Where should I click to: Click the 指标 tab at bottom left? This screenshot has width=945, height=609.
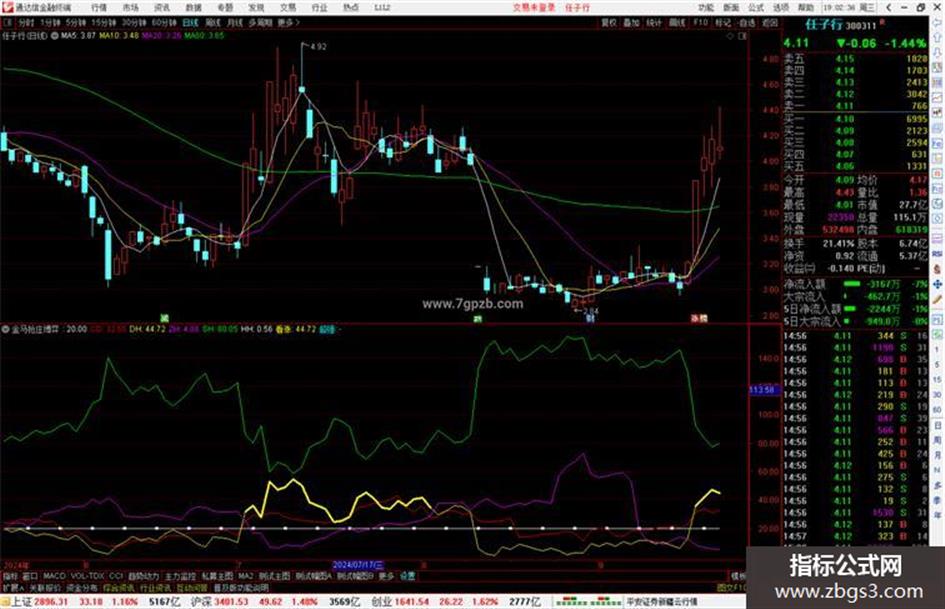(10, 576)
